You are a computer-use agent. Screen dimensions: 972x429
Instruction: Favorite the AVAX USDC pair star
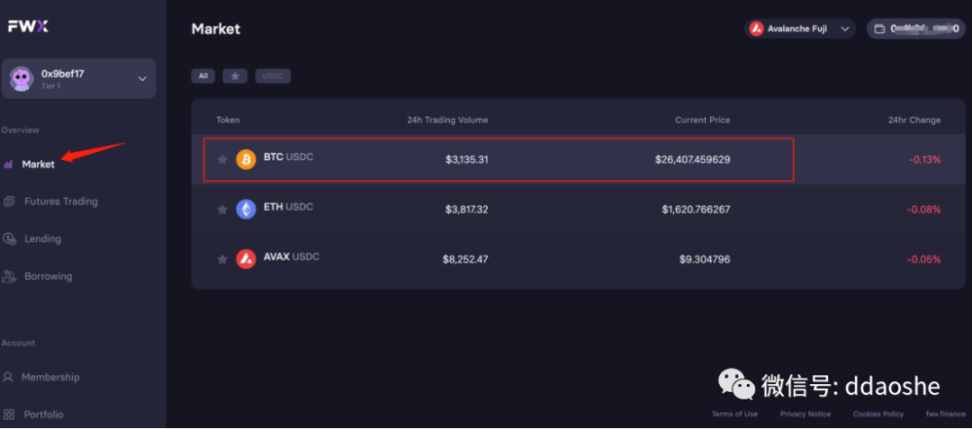pyautogui.click(x=222, y=259)
